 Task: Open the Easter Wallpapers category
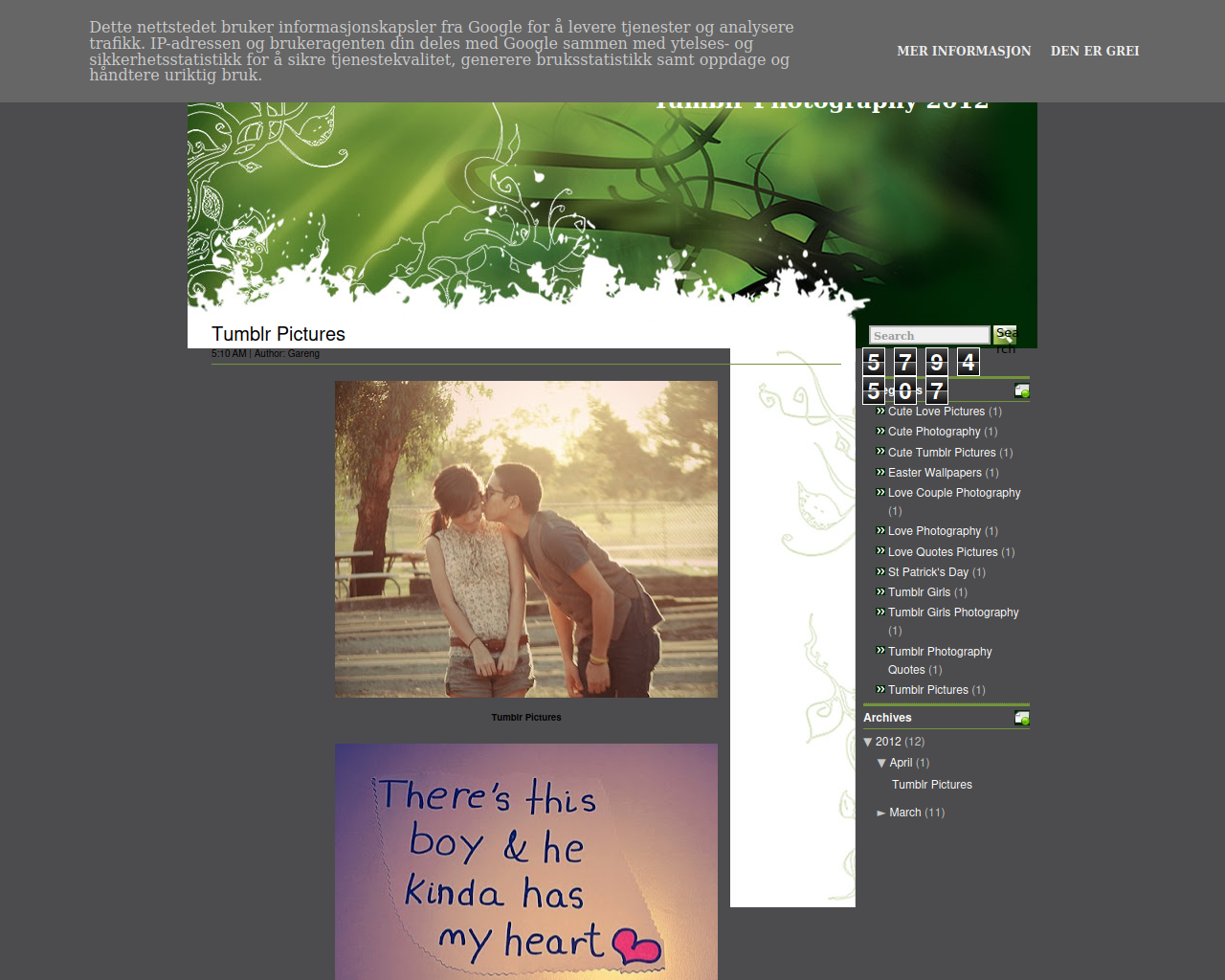[x=935, y=473]
